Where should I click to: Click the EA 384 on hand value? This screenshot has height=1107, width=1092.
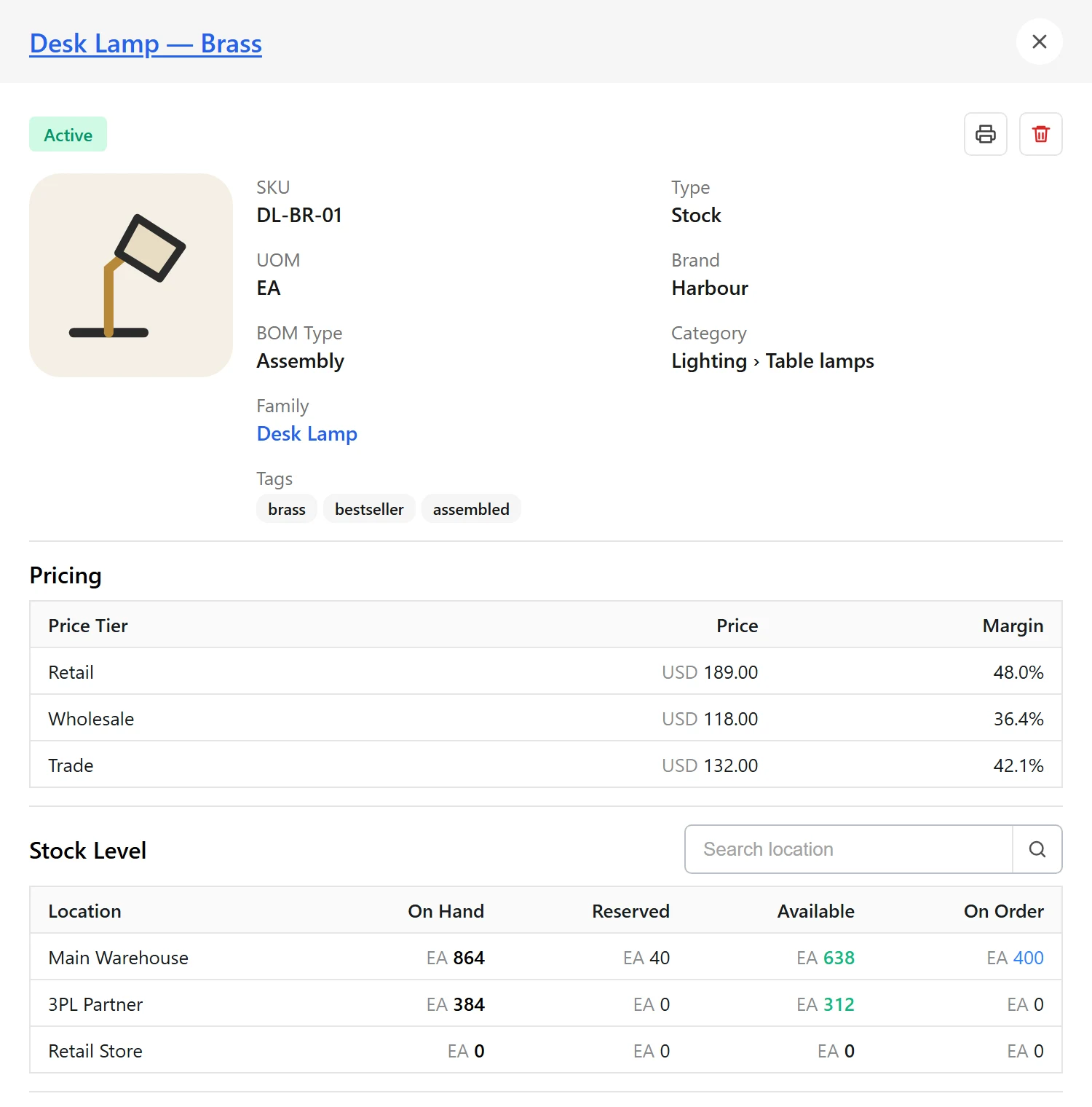coord(456,1004)
